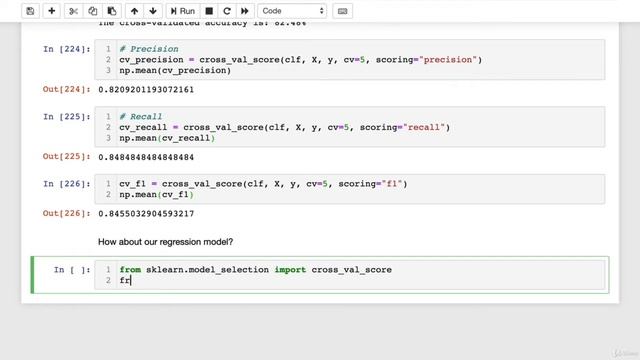Select output value 0.8209201193072161
This screenshot has width=640, height=360.
point(146,90)
